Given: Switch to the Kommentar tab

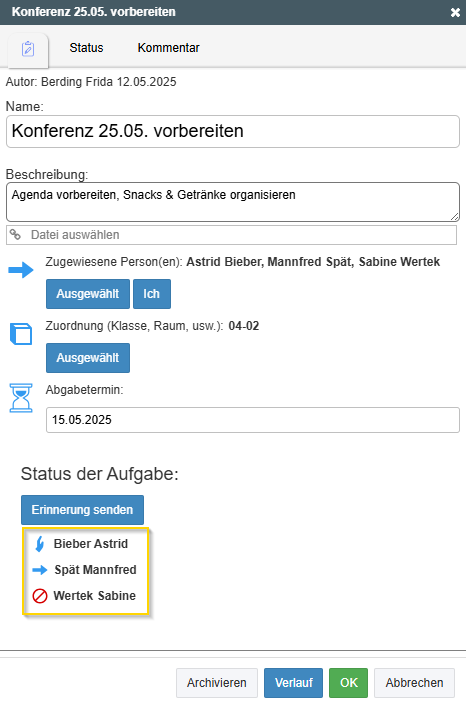Looking at the screenshot, I should tap(168, 48).
